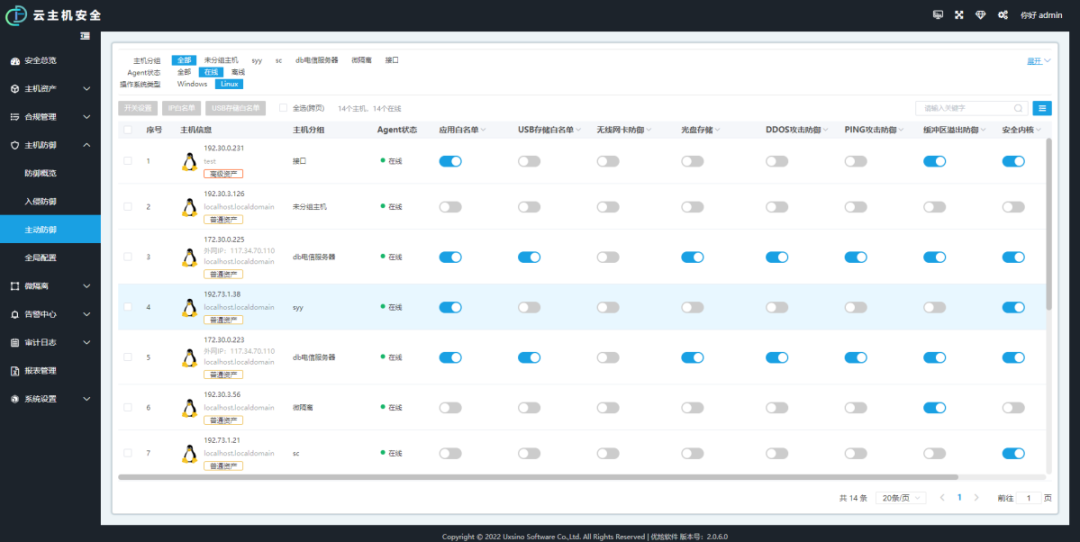The width and height of the screenshot is (1080, 542).
Task: Click the Linux penguin icon for 192.73.1.21
Action: pyautogui.click(x=189, y=453)
